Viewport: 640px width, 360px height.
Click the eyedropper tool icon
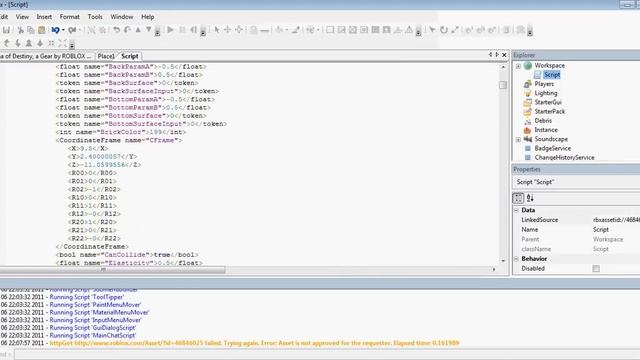tap(296, 30)
